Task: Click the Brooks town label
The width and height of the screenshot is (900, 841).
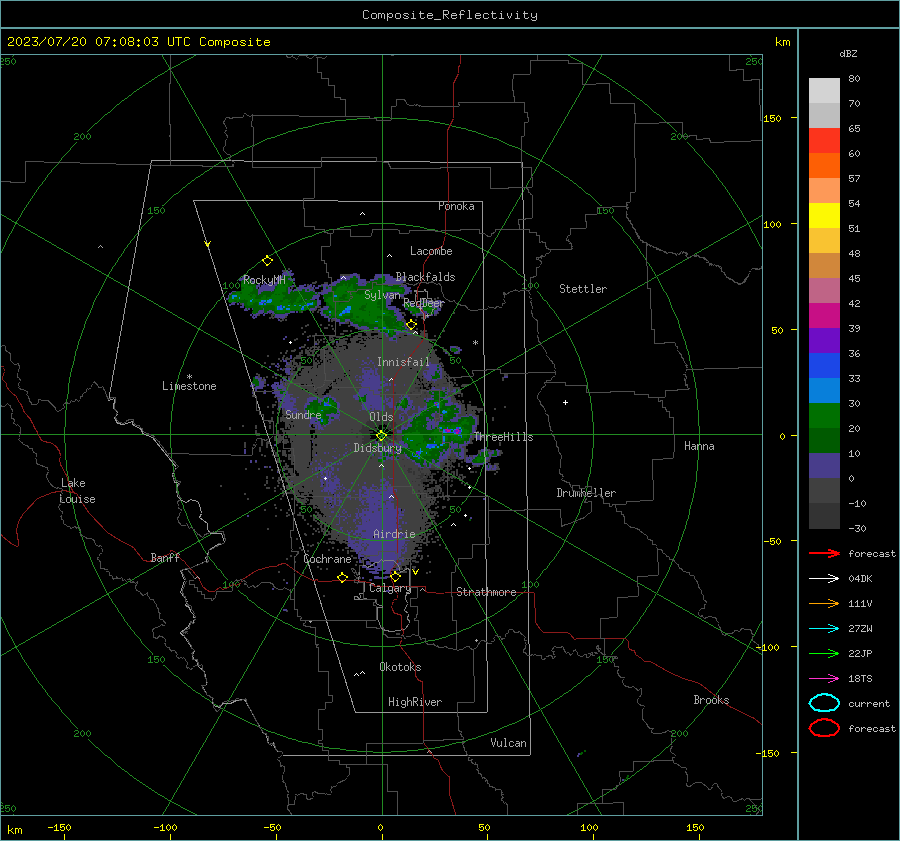Action: [x=711, y=700]
